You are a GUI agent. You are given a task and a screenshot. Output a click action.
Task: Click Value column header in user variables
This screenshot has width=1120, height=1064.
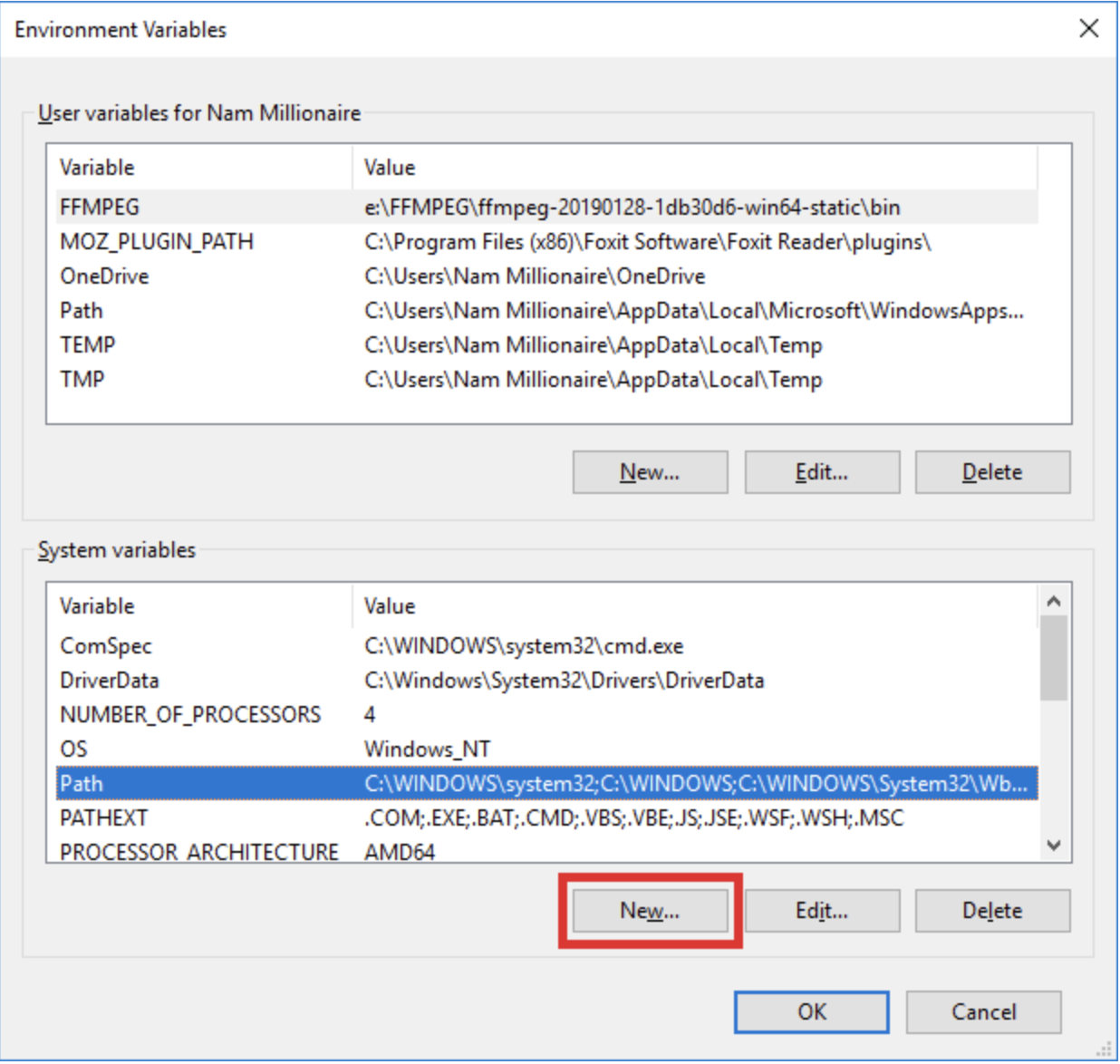[695, 168]
